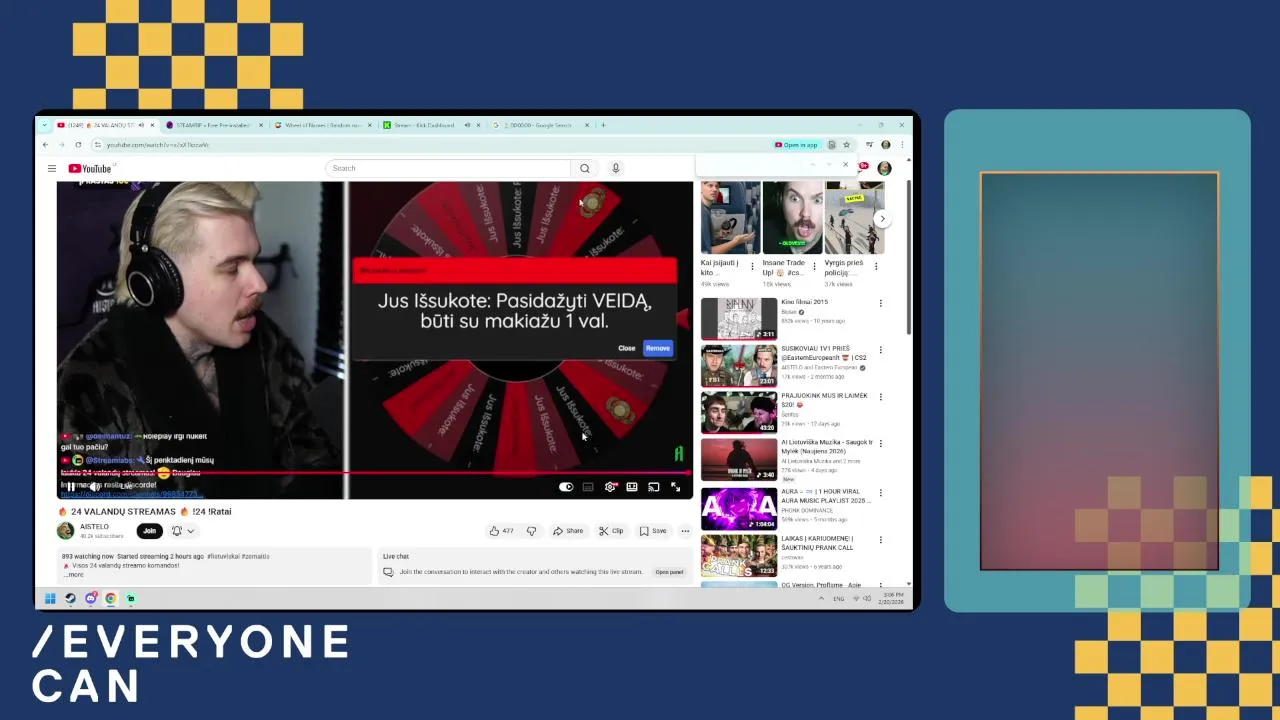The image size is (1280, 720).
Task: Enter fullscreen in the video player
Action: (676, 487)
